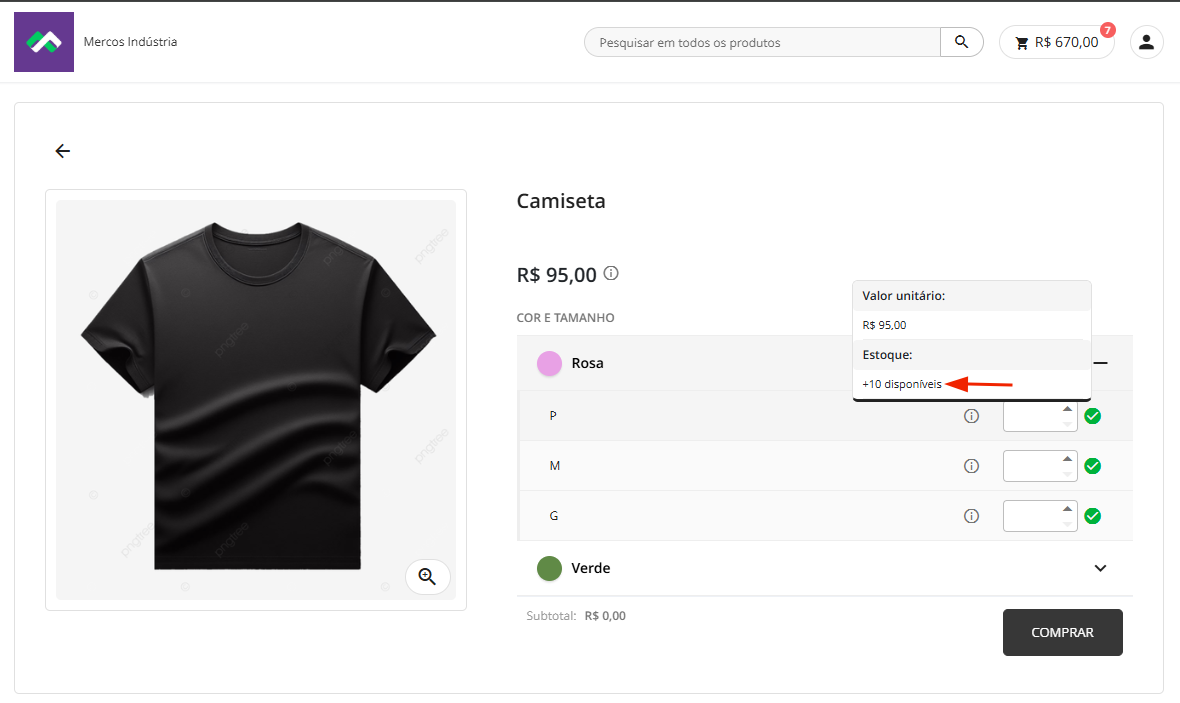The width and height of the screenshot is (1180, 703).
Task: Click the COMPRAR button
Action: click(x=1062, y=632)
